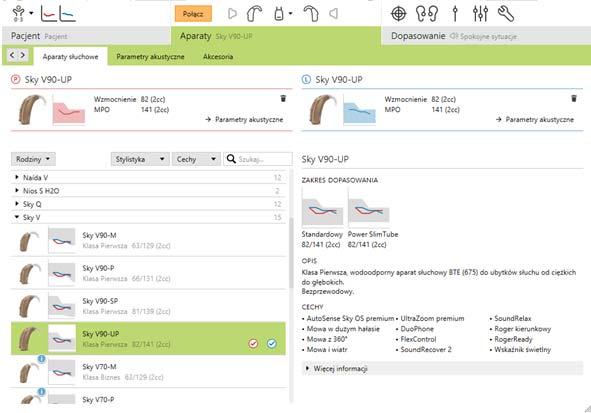Open right-side Parametry akustyczne link

pyautogui.click(x=244, y=119)
